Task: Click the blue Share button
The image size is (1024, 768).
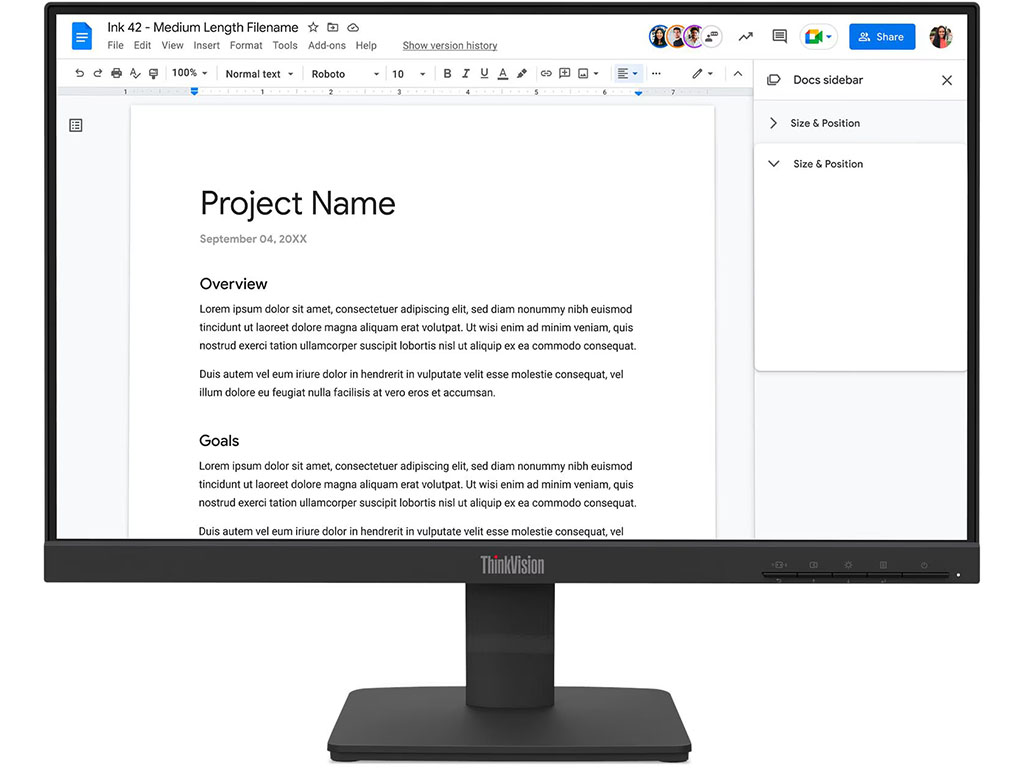Action: coord(881,37)
